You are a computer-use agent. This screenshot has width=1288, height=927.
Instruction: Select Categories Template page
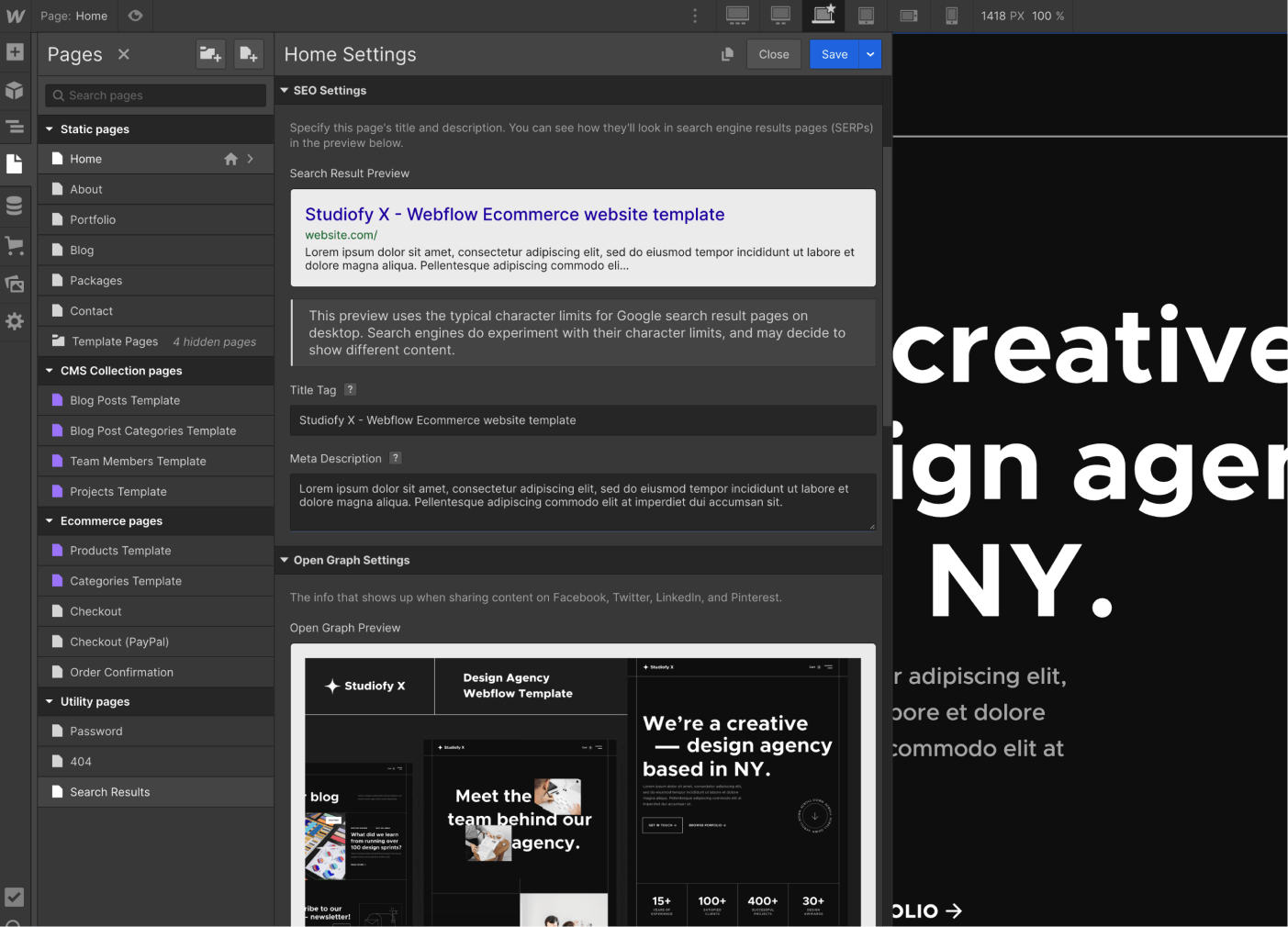(156, 580)
